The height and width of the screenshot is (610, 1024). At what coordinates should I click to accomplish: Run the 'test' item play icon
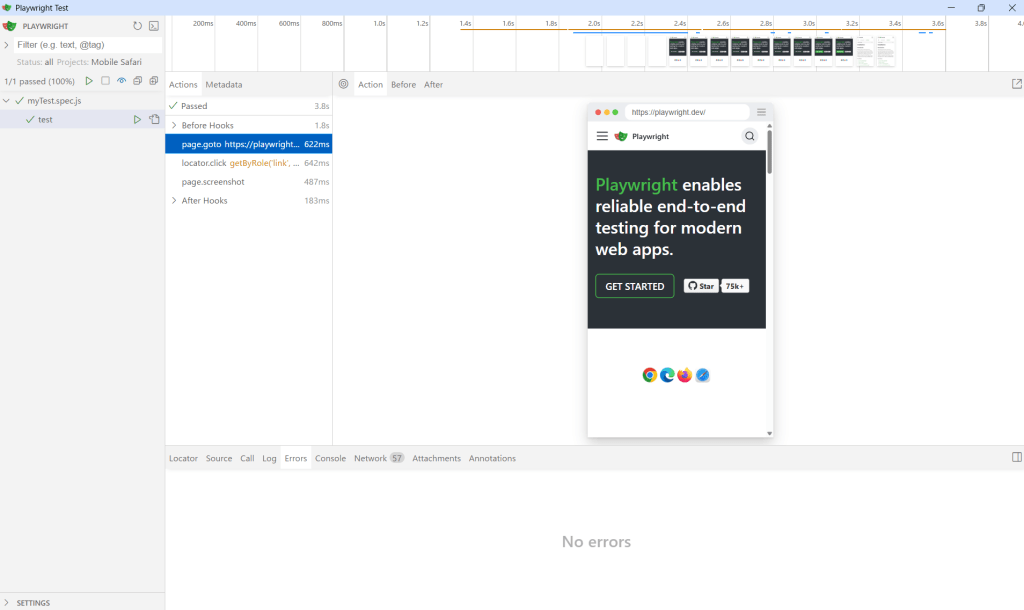click(138, 120)
